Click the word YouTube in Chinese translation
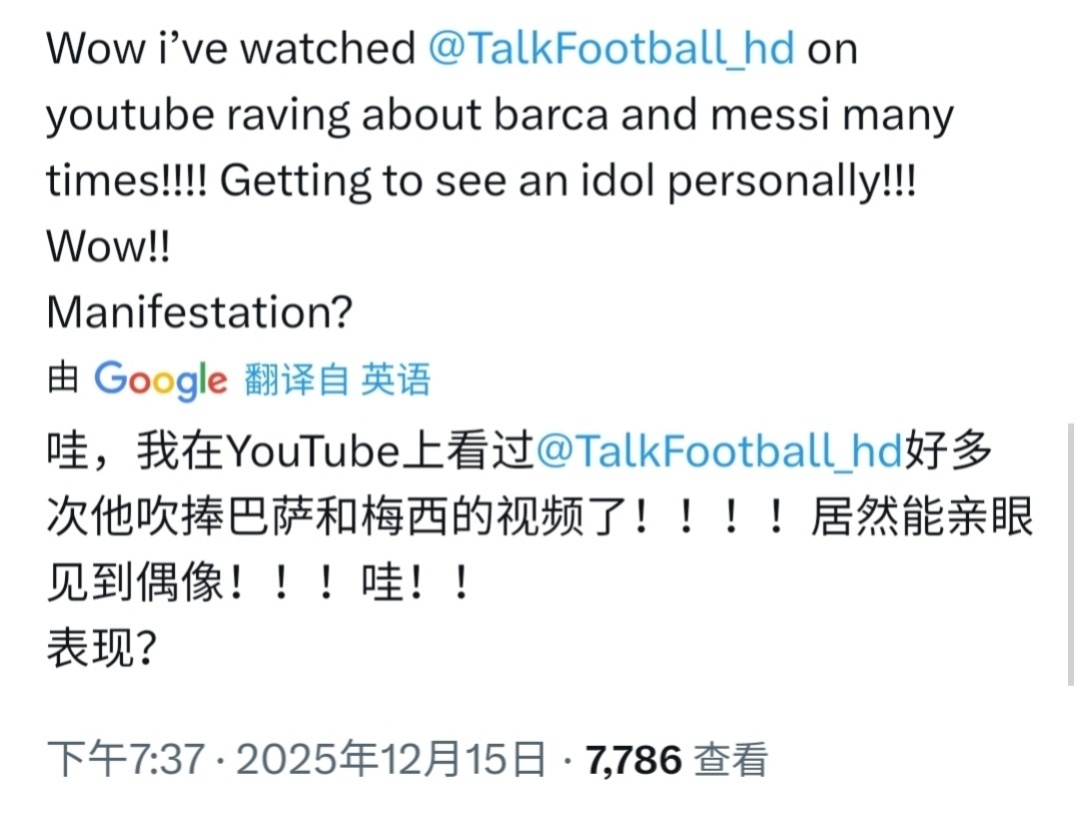This screenshot has width=1080, height=815. point(313,452)
